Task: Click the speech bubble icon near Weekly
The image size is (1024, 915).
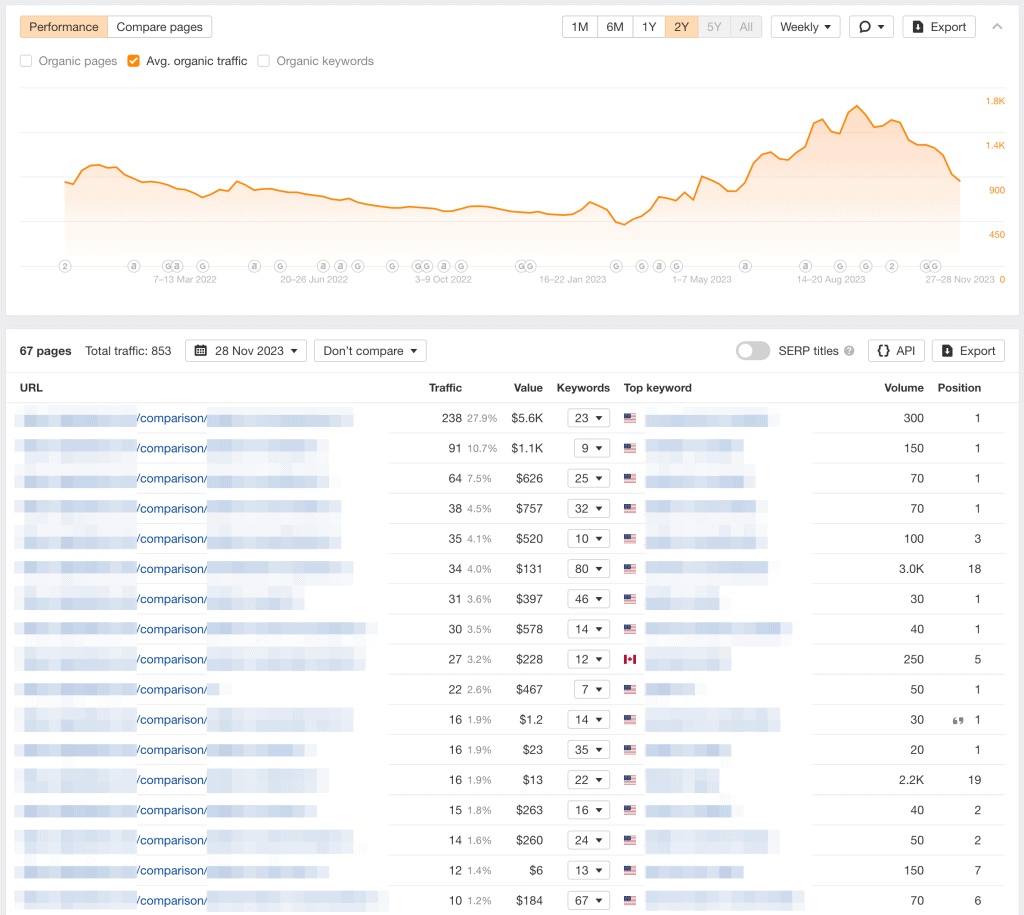Action: point(864,27)
